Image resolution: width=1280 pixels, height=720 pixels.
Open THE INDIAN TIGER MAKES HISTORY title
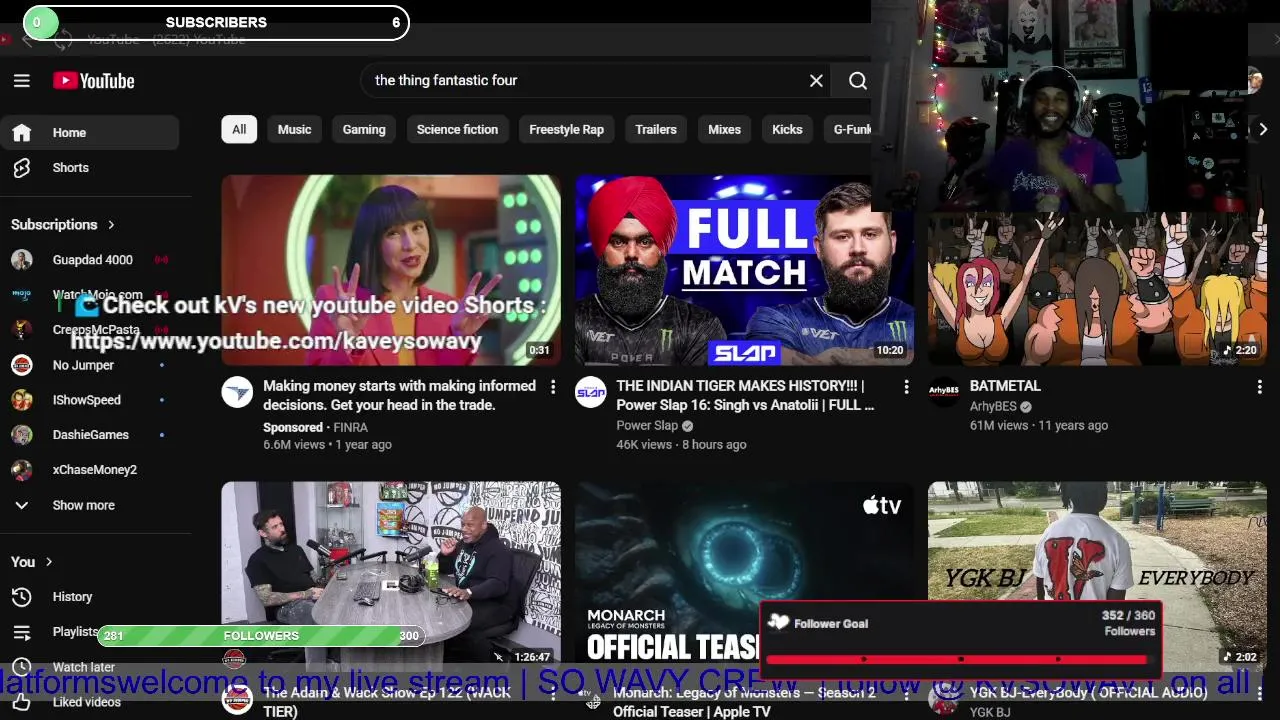click(x=746, y=395)
